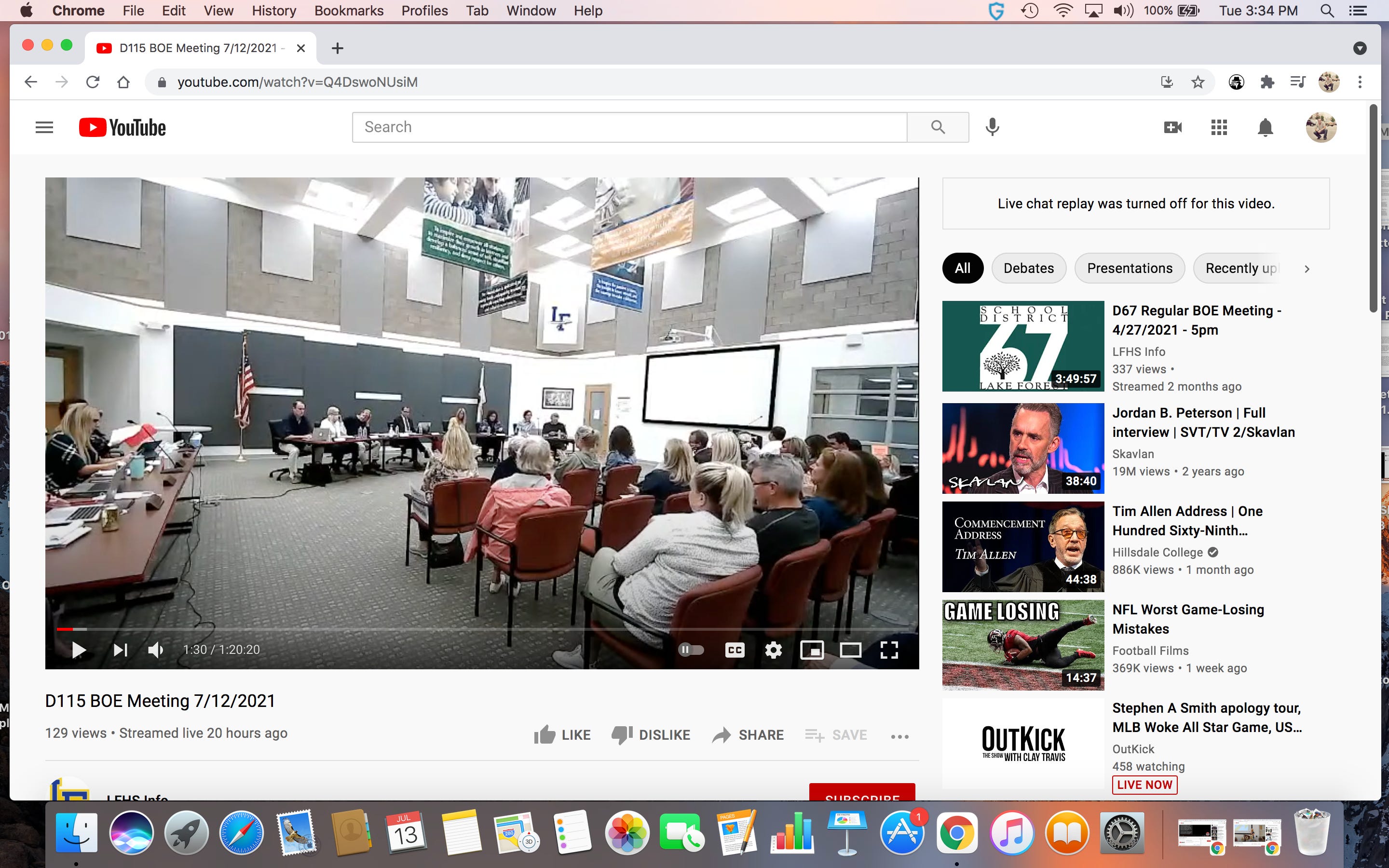Image resolution: width=1389 pixels, height=868 pixels.
Task: Open the YouTube guide hamburger menu
Action: click(44, 127)
